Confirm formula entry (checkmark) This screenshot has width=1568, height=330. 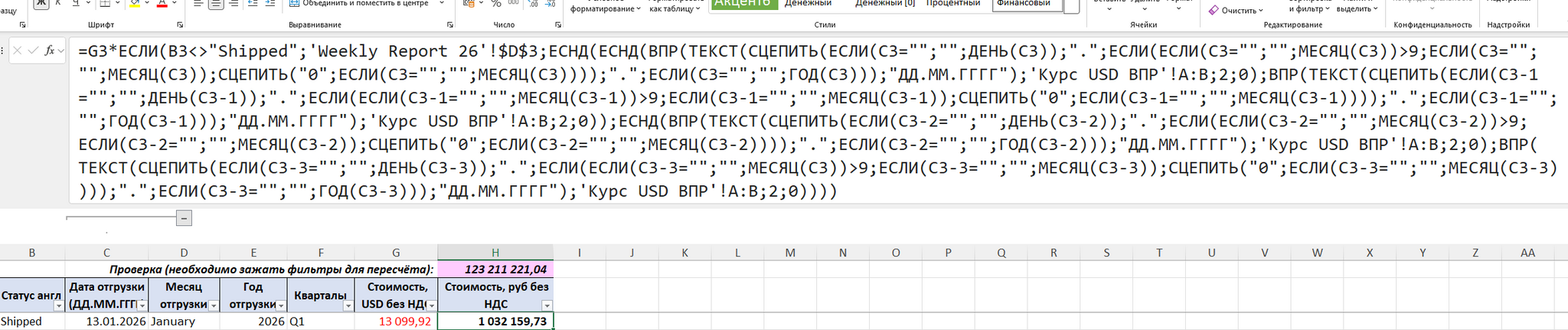[x=33, y=51]
